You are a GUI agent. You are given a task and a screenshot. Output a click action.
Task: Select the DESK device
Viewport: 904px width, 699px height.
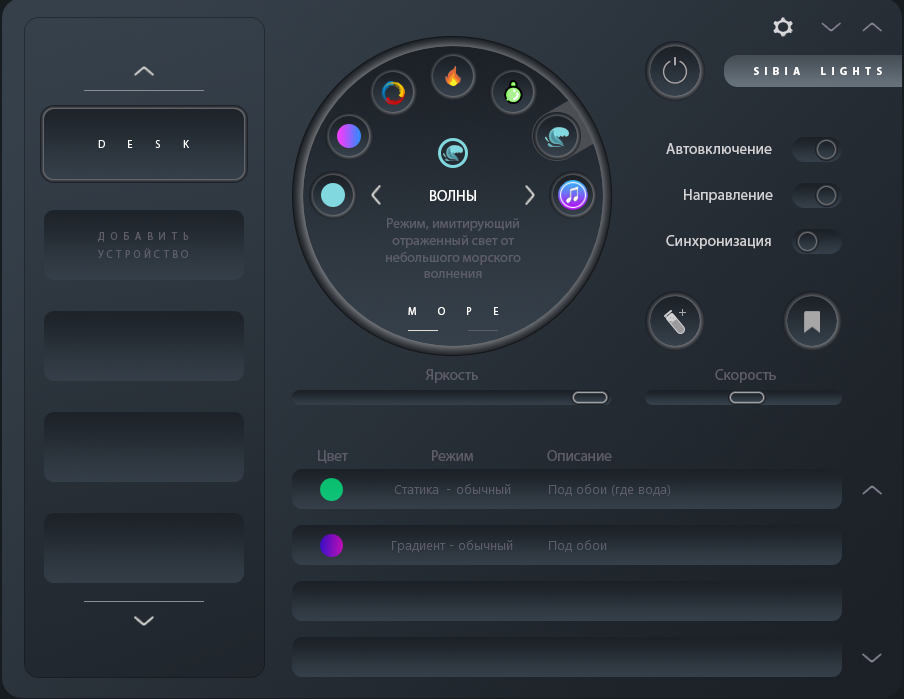(x=144, y=144)
